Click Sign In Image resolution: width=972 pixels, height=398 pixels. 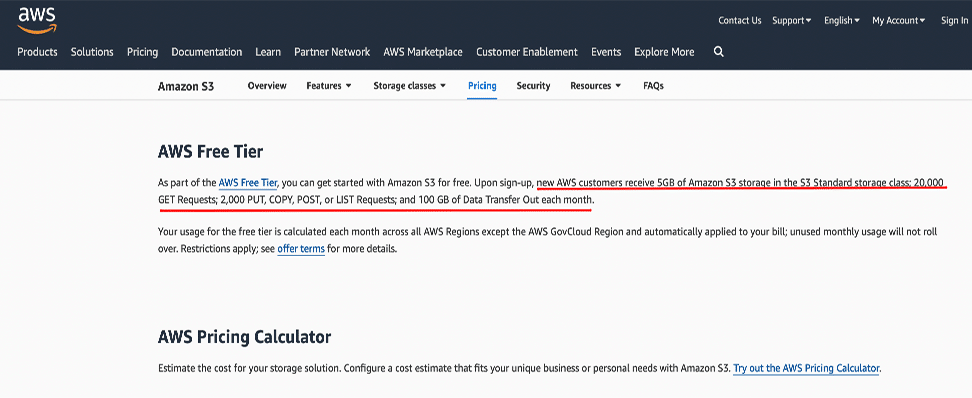coord(954,20)
